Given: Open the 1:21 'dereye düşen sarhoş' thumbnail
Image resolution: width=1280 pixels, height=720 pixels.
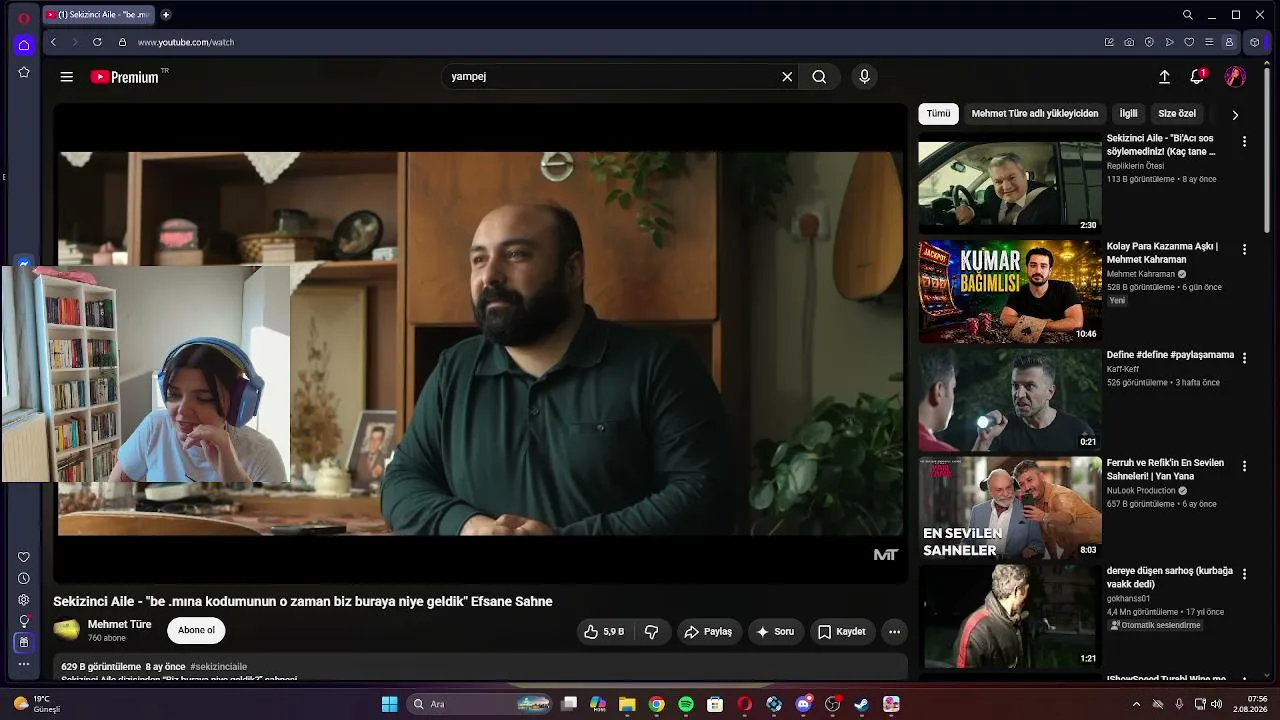Looking at the screenshot, I should [x=1010, y=616].
